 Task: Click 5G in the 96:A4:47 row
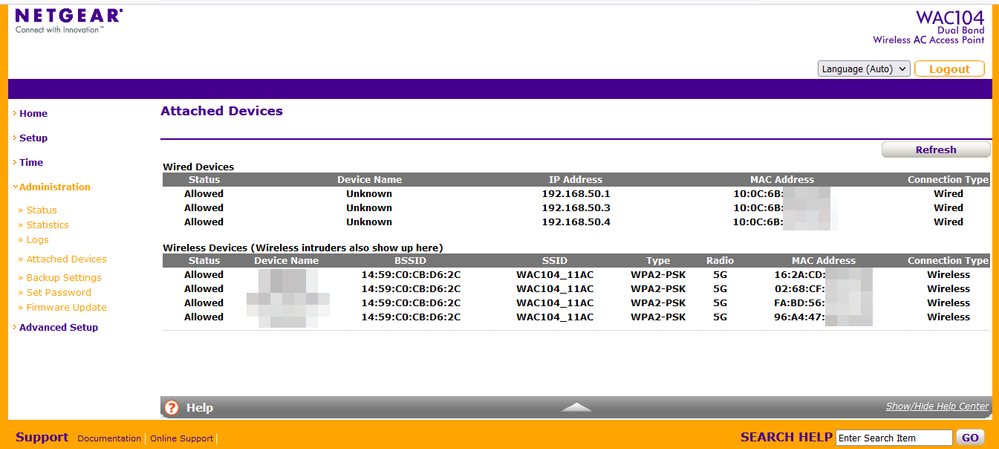coord(720,317)
